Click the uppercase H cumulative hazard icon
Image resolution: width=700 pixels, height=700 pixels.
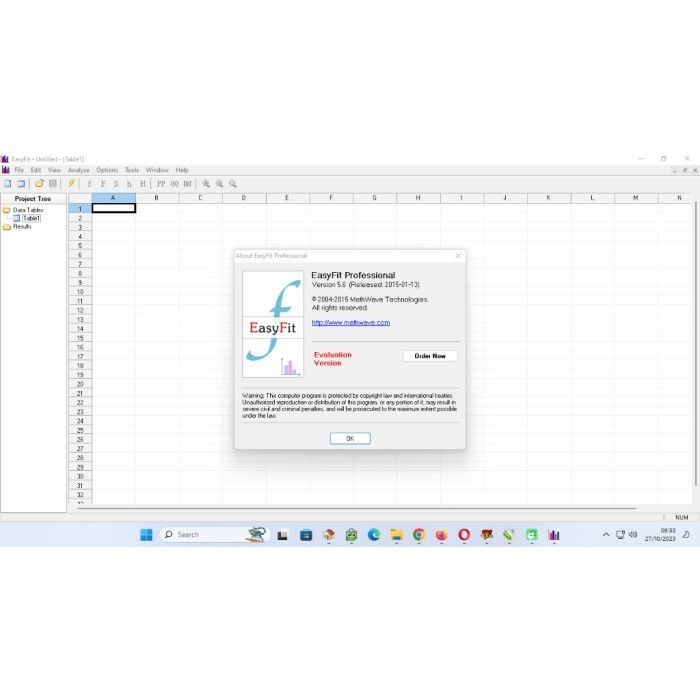[143, 184]
